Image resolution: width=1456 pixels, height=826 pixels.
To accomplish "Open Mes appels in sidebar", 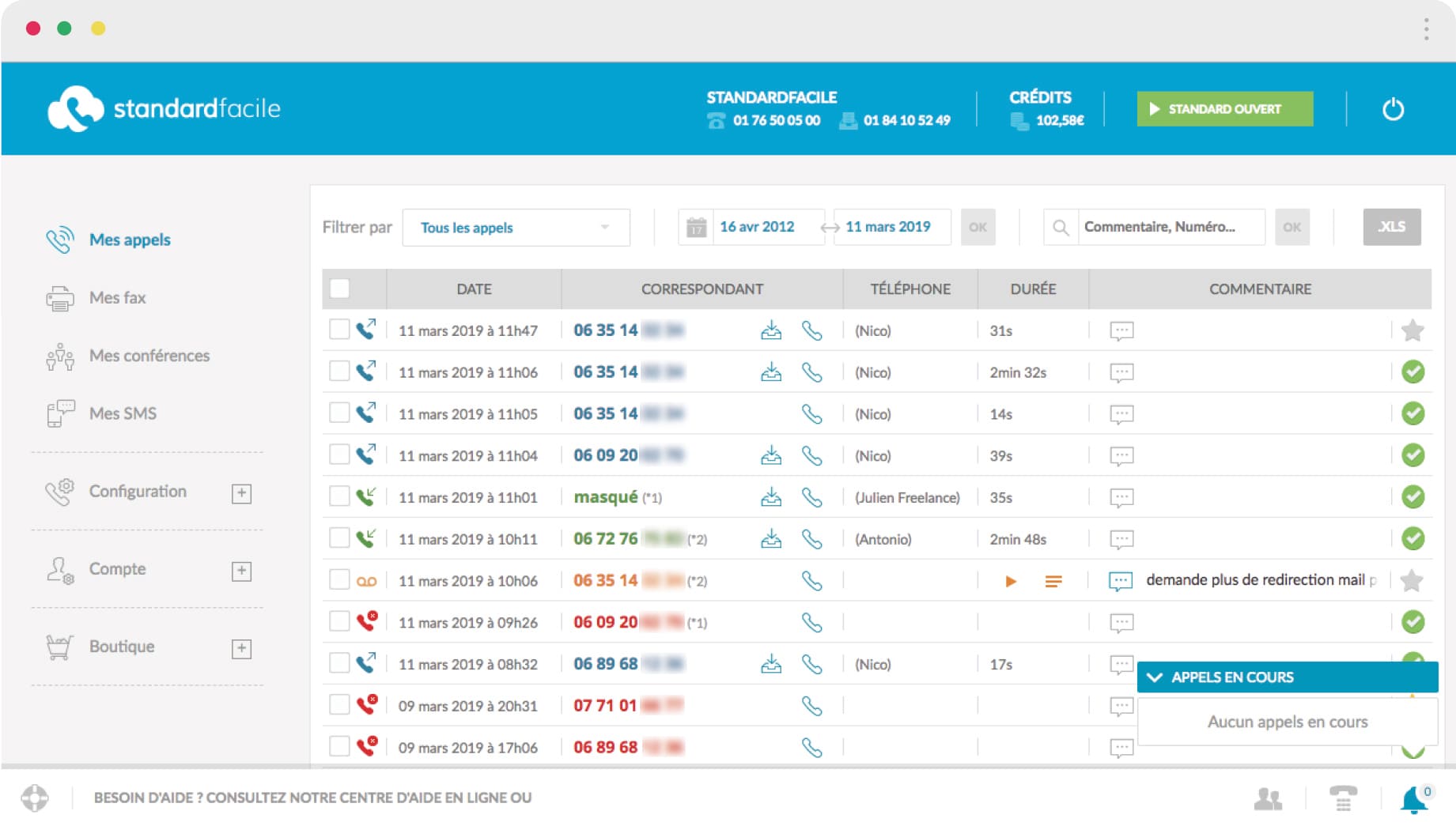I will 130,240.
